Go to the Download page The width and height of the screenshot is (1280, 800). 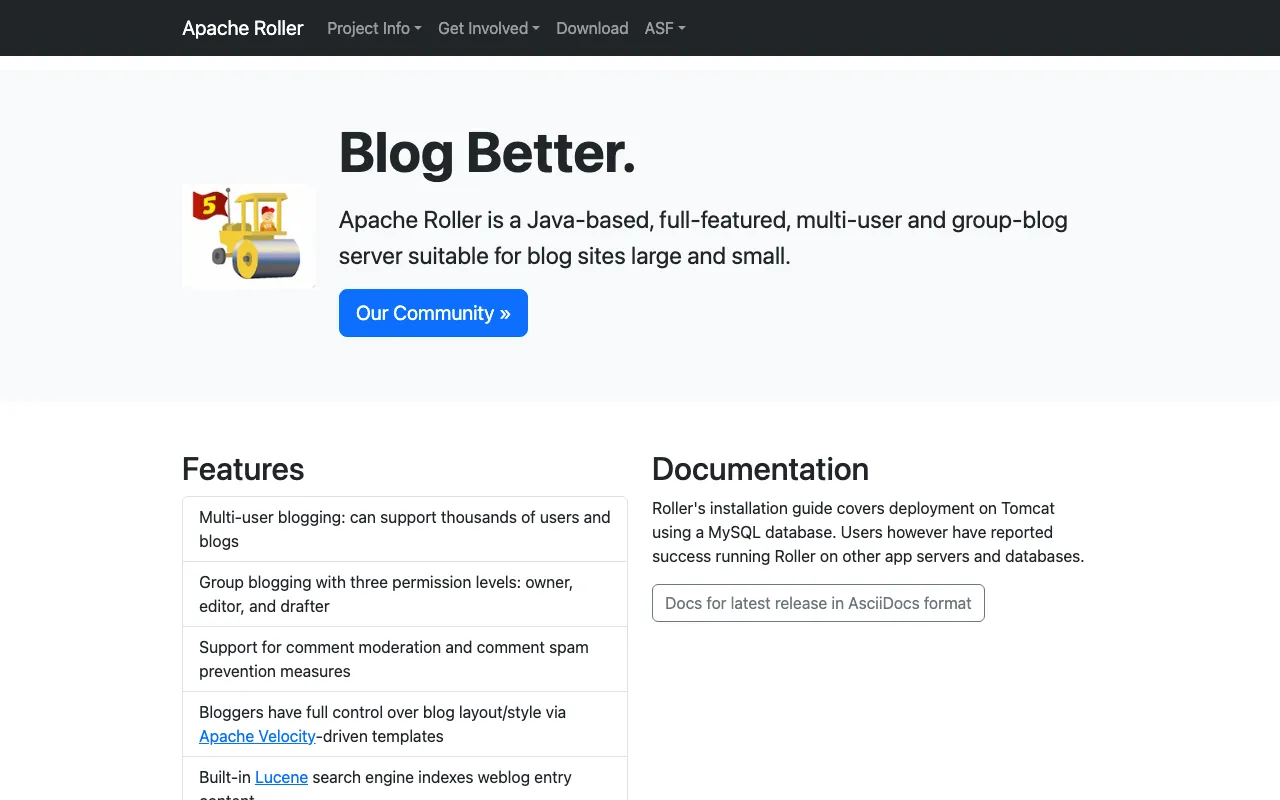click(x=592, y=28)
